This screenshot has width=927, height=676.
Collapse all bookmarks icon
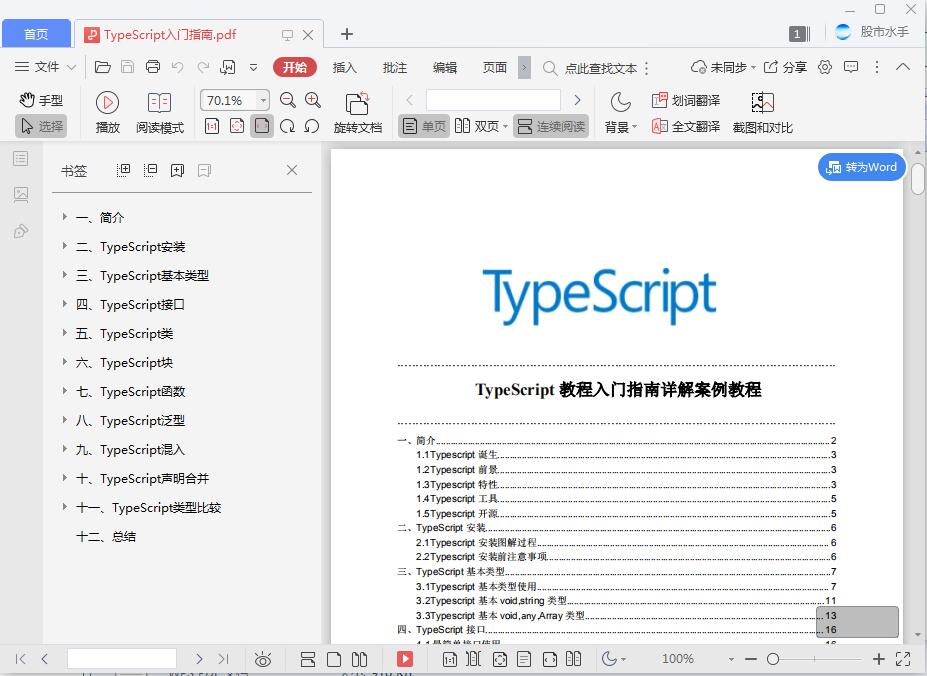151,171
